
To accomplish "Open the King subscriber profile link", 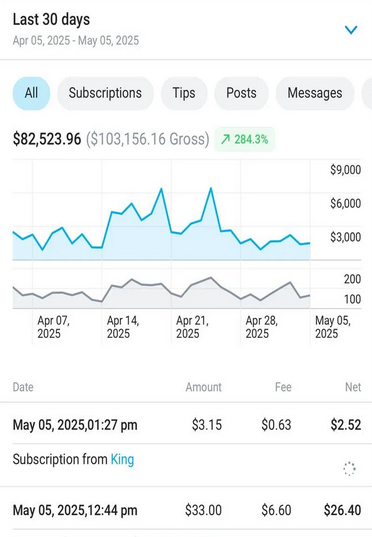I will (x=122, y=459).
